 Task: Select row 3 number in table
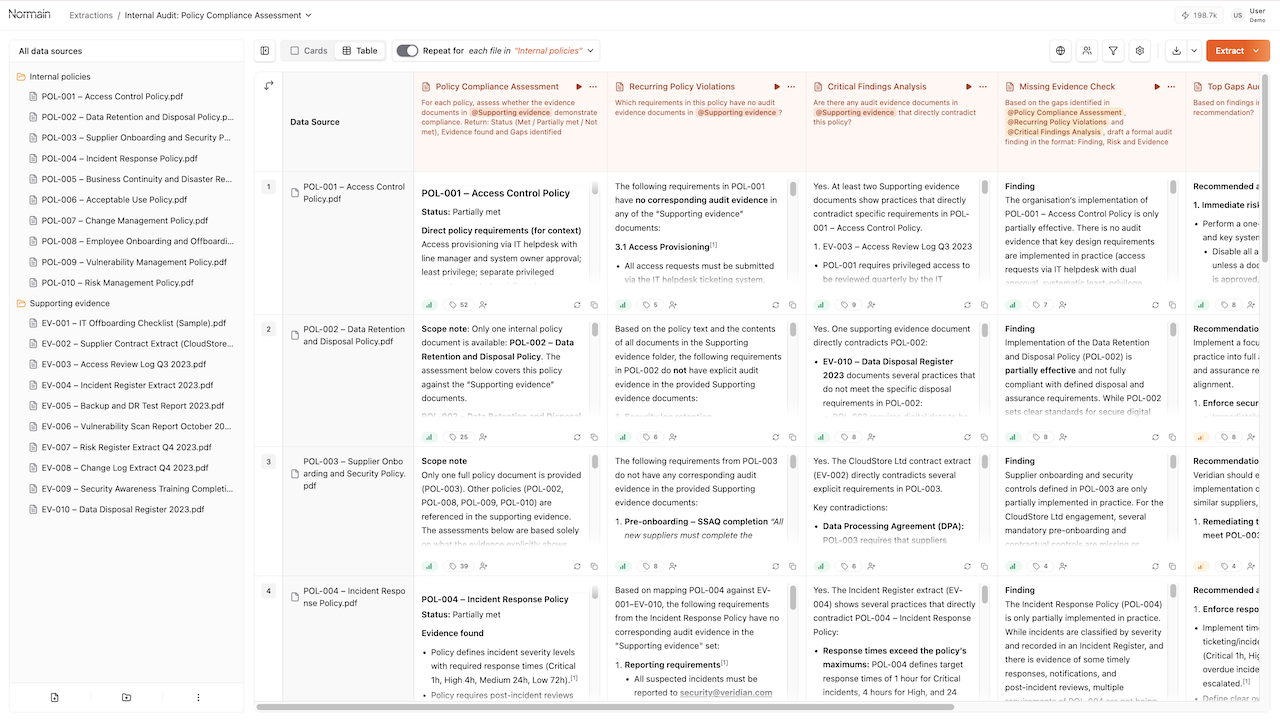[268, 462]
